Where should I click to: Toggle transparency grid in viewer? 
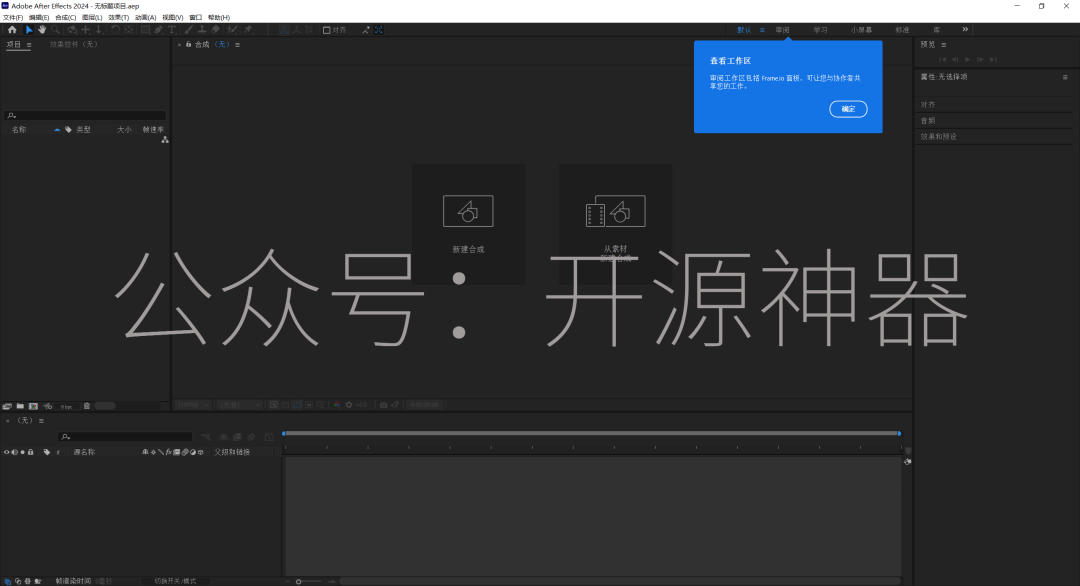pyautogui.click(x=284, y=405)
